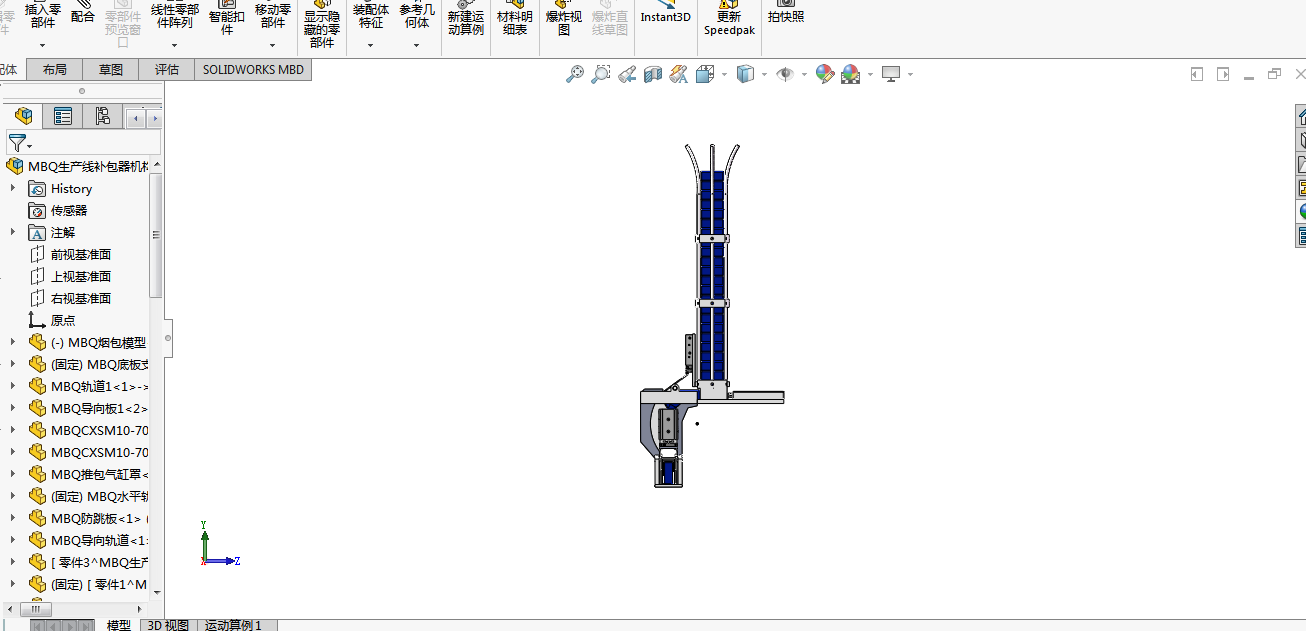Viewport: 1306px width, 631px height.
Task: Toggle the Hide/Show Items eye icon
Action: click(785, 74)
